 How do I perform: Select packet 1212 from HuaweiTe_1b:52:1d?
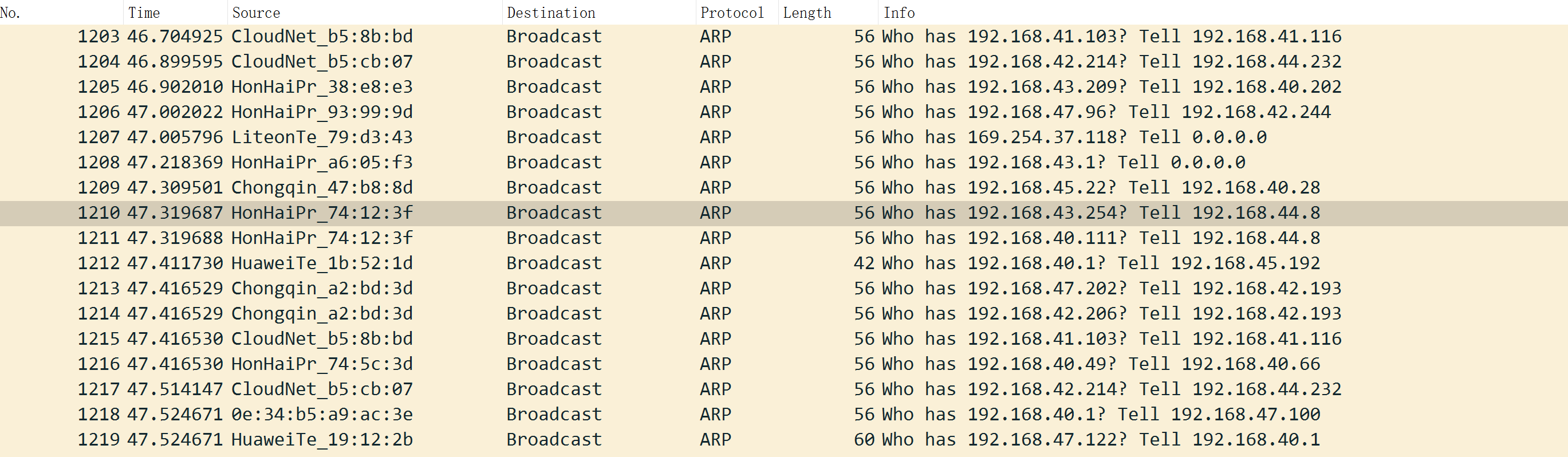321,263
